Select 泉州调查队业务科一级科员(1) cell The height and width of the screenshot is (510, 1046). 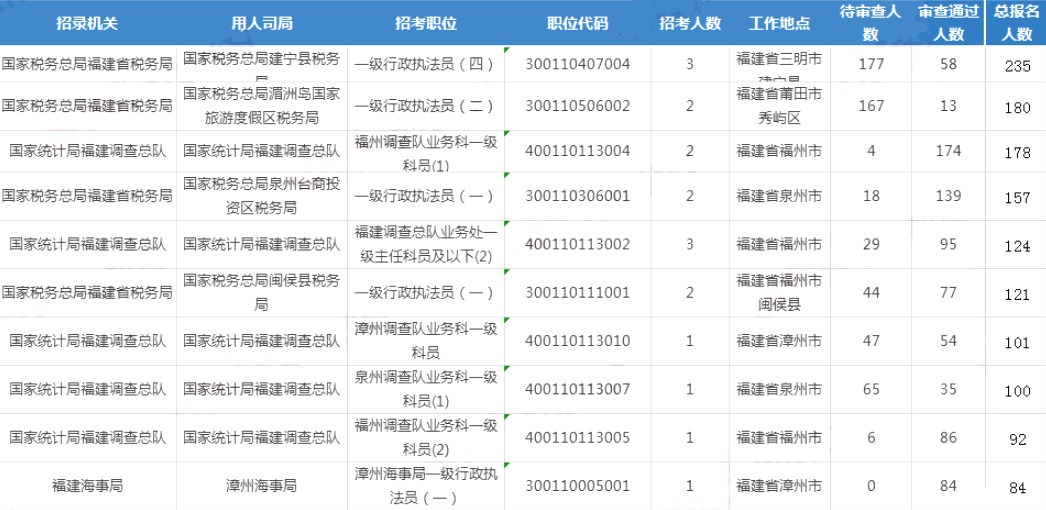click(x=426, y=389)
